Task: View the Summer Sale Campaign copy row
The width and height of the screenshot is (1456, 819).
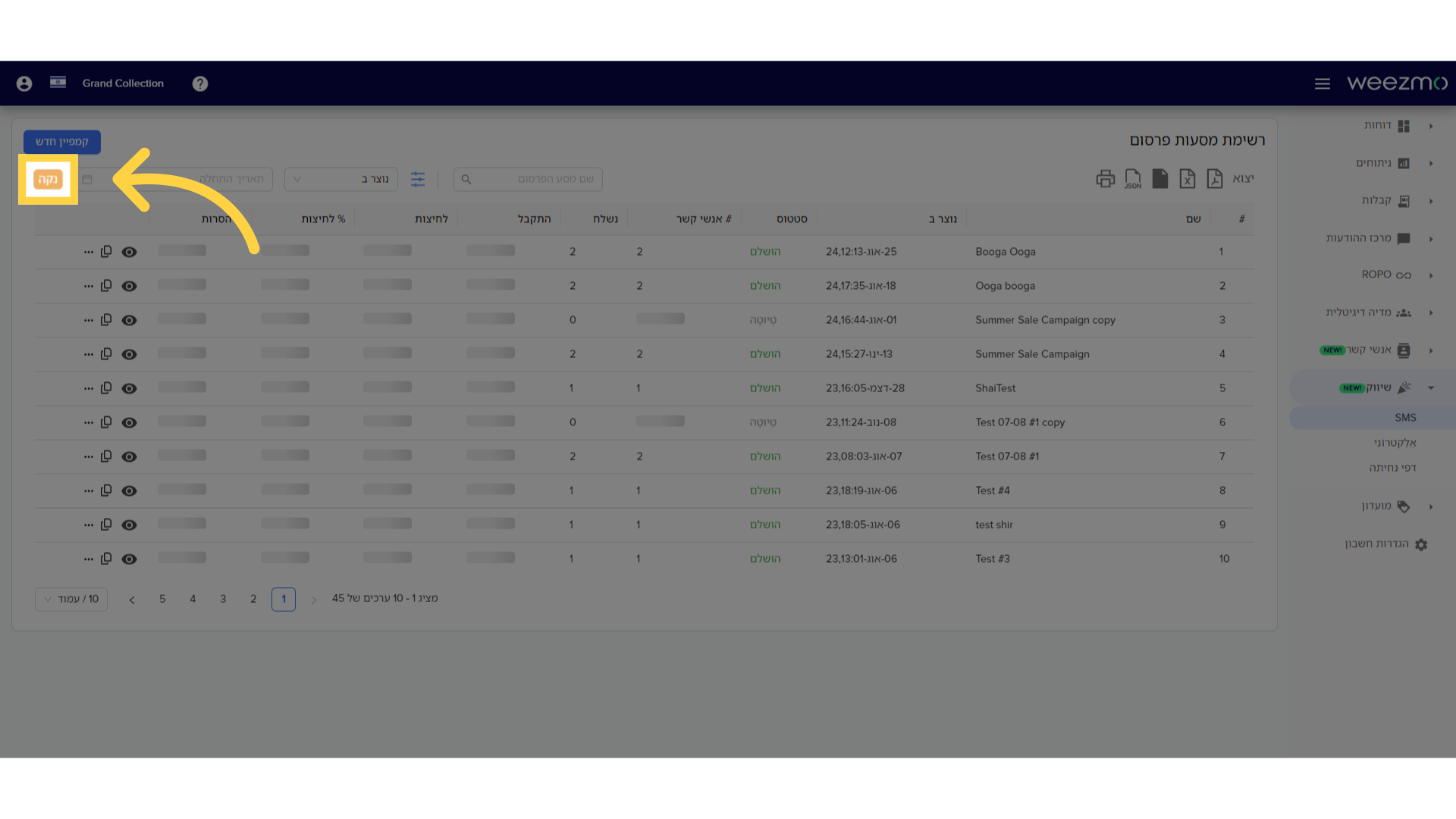Action: click(130, 320)
